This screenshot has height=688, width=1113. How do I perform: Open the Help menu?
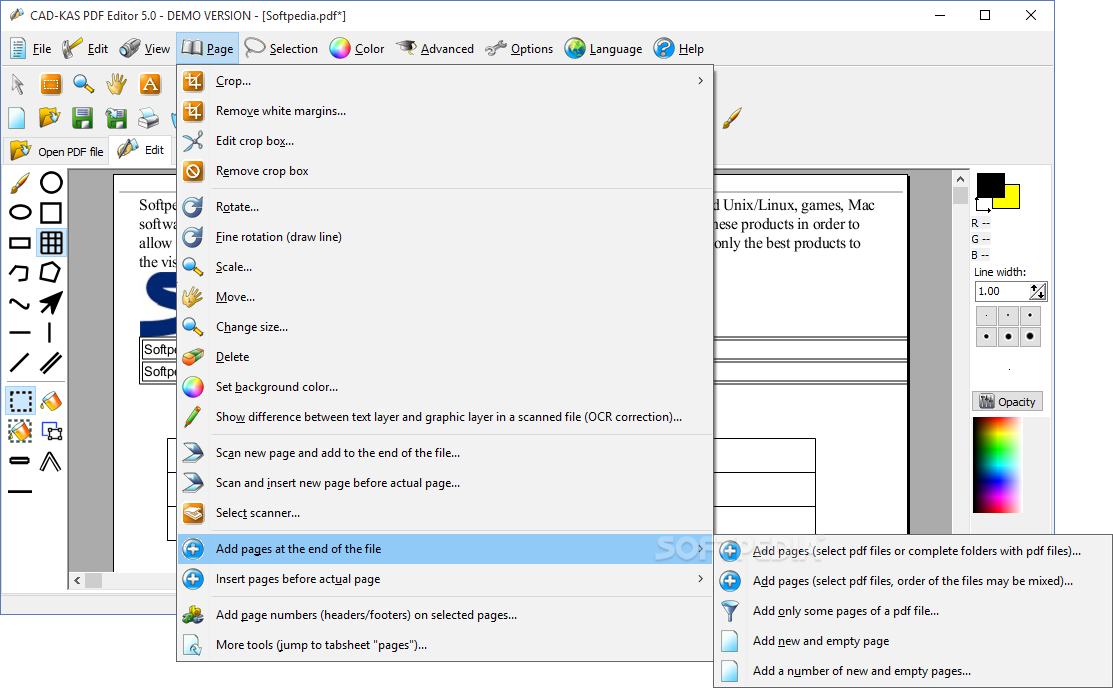(679, 49)
